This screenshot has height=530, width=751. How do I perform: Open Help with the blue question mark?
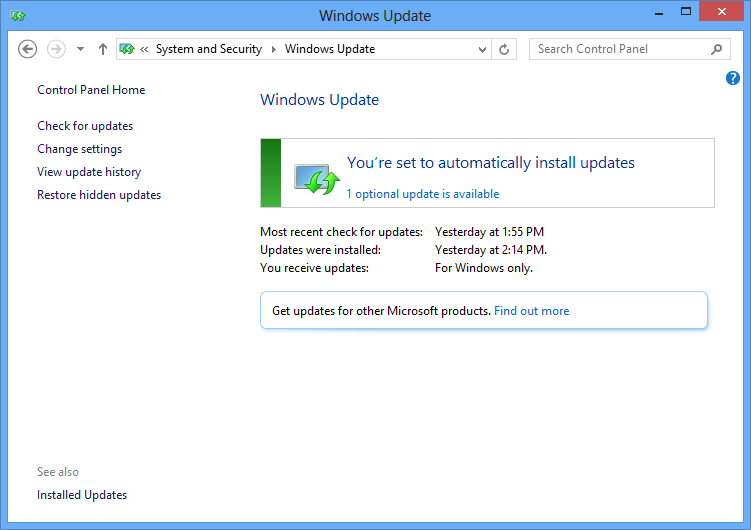[x=732, y=78]
